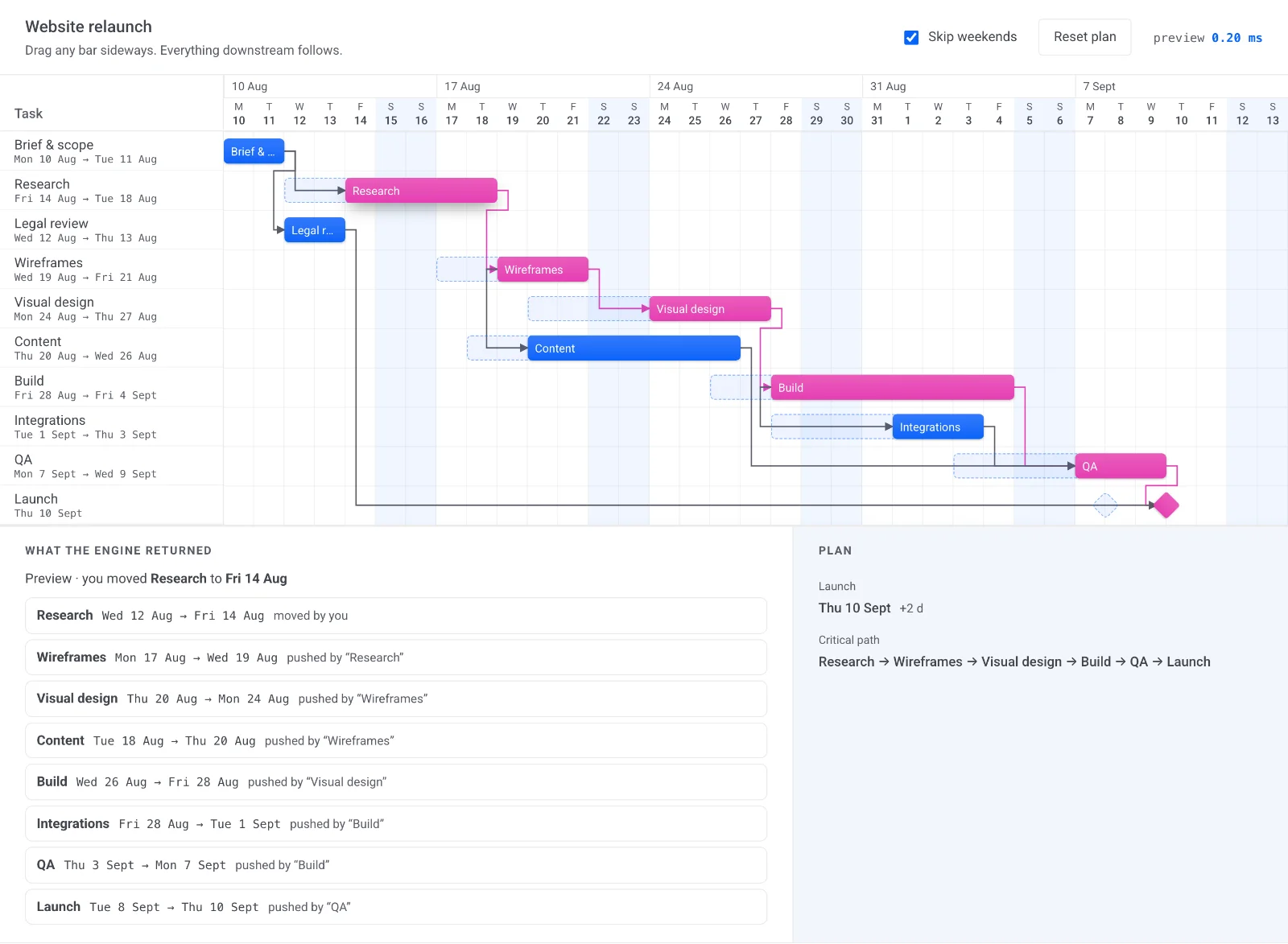Click the dashed ghost bar left of QA
The image size is (1288, 944).
1014,467
